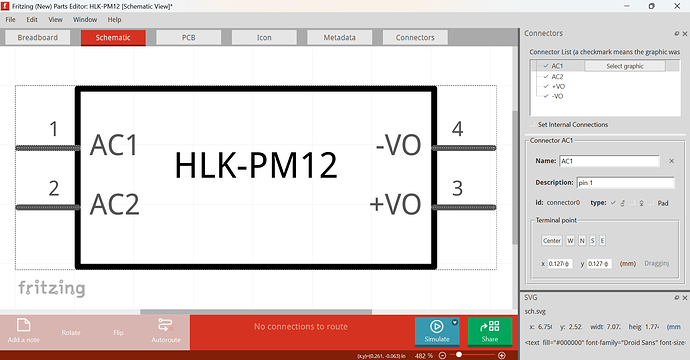Click the zoom in plus icon
Viewport: 690px width, 360px height.
[502, 355]
